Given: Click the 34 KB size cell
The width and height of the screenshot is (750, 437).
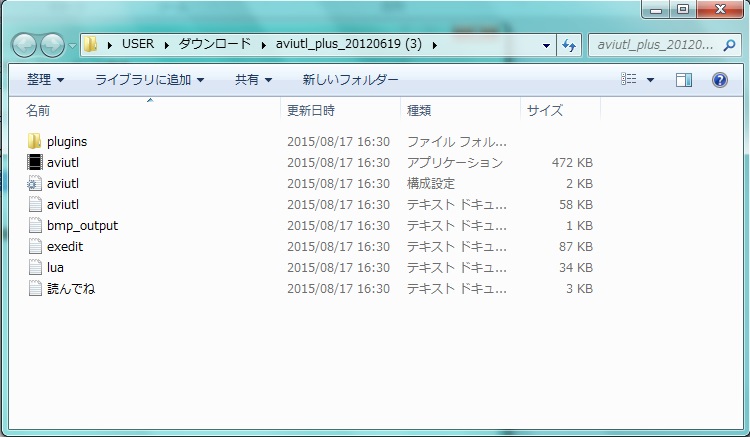Looking at the screenshot, I should pyautogui.click(x=576, y=268).
